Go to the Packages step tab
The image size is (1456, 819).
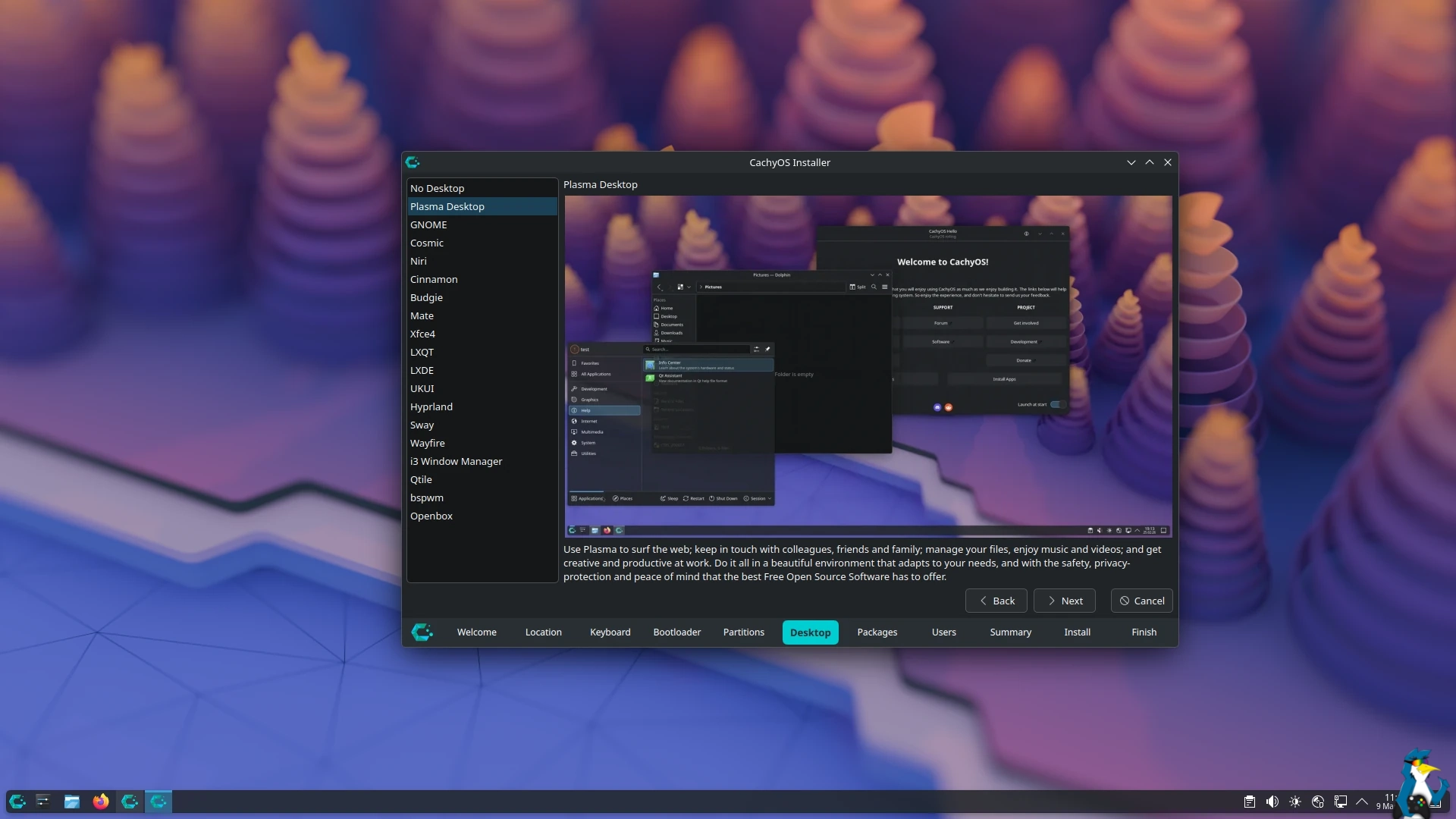point(877,632)
